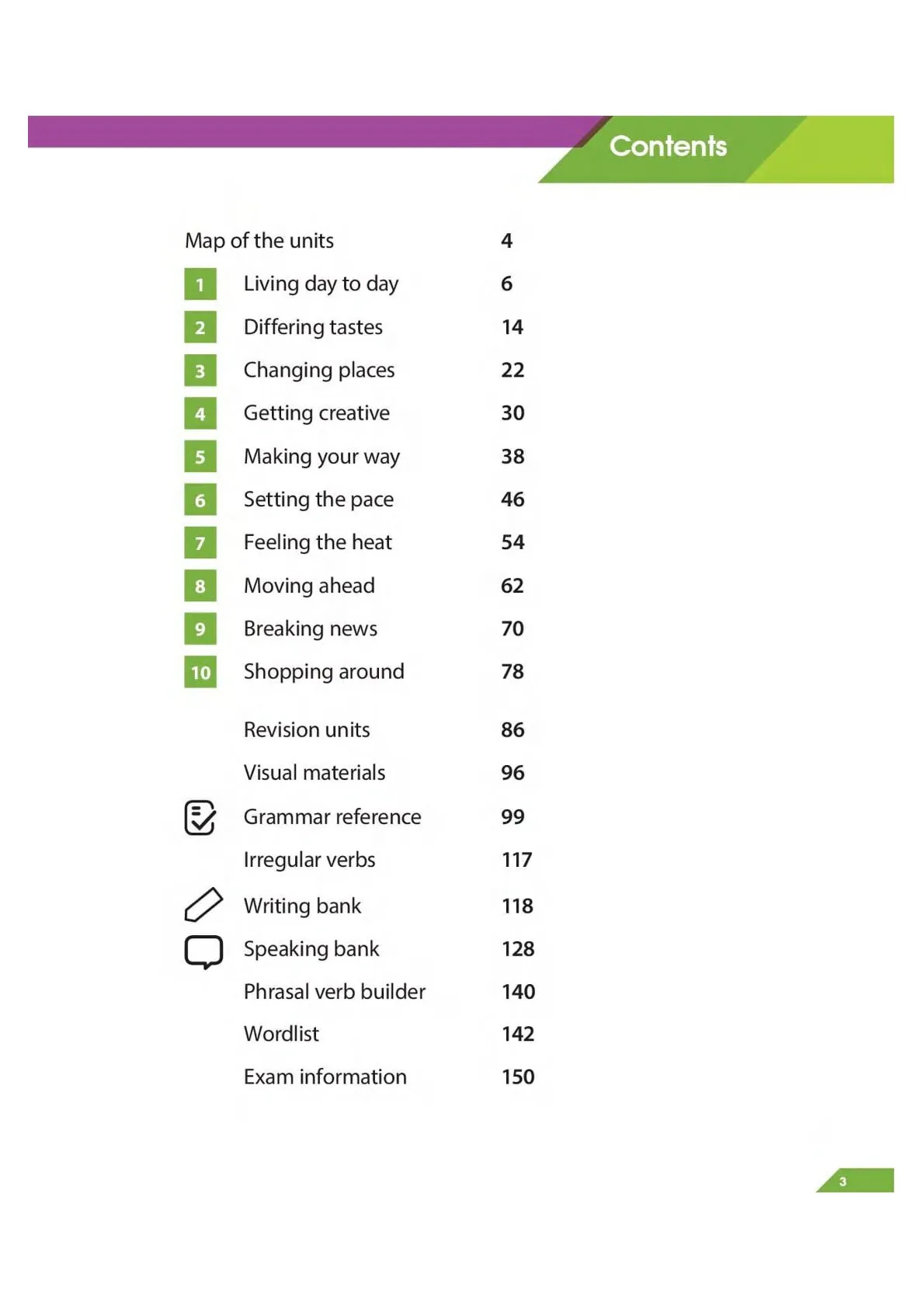The width and height of the screenshot is (924, 1308).
Task: Open Breaking news chapter
Action: 311,628
